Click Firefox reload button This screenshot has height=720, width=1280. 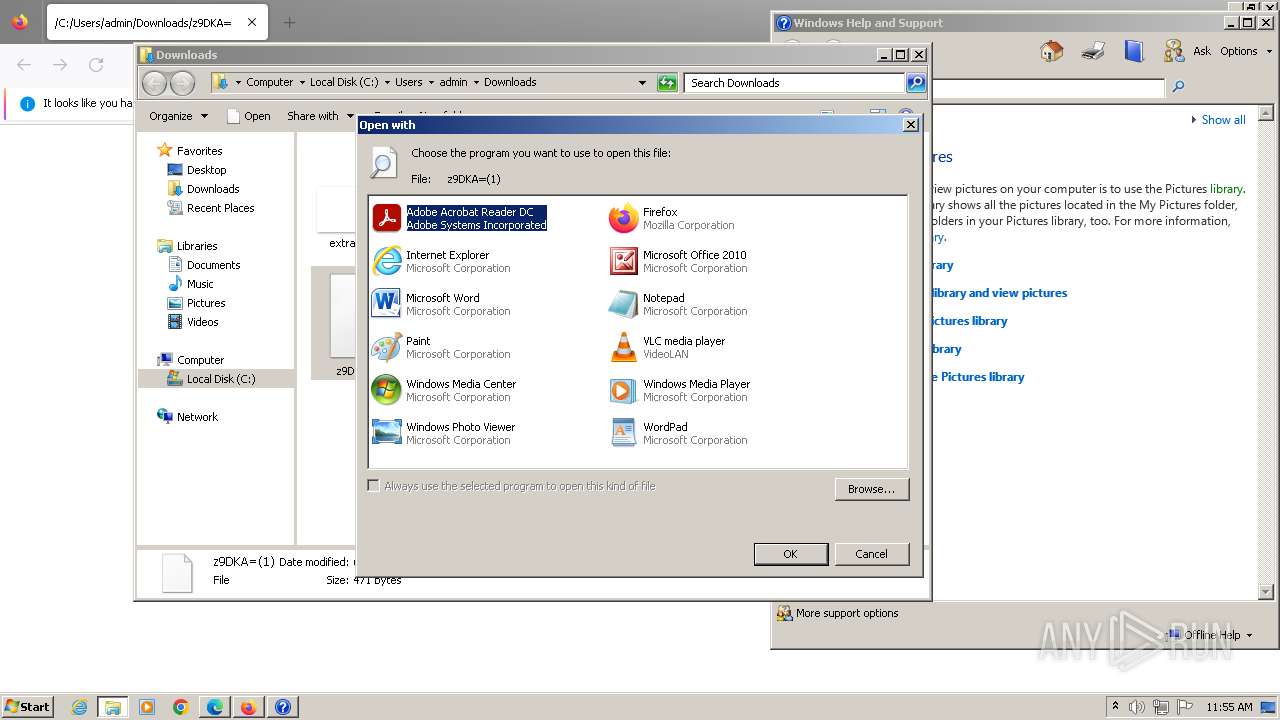coord(96,65)
